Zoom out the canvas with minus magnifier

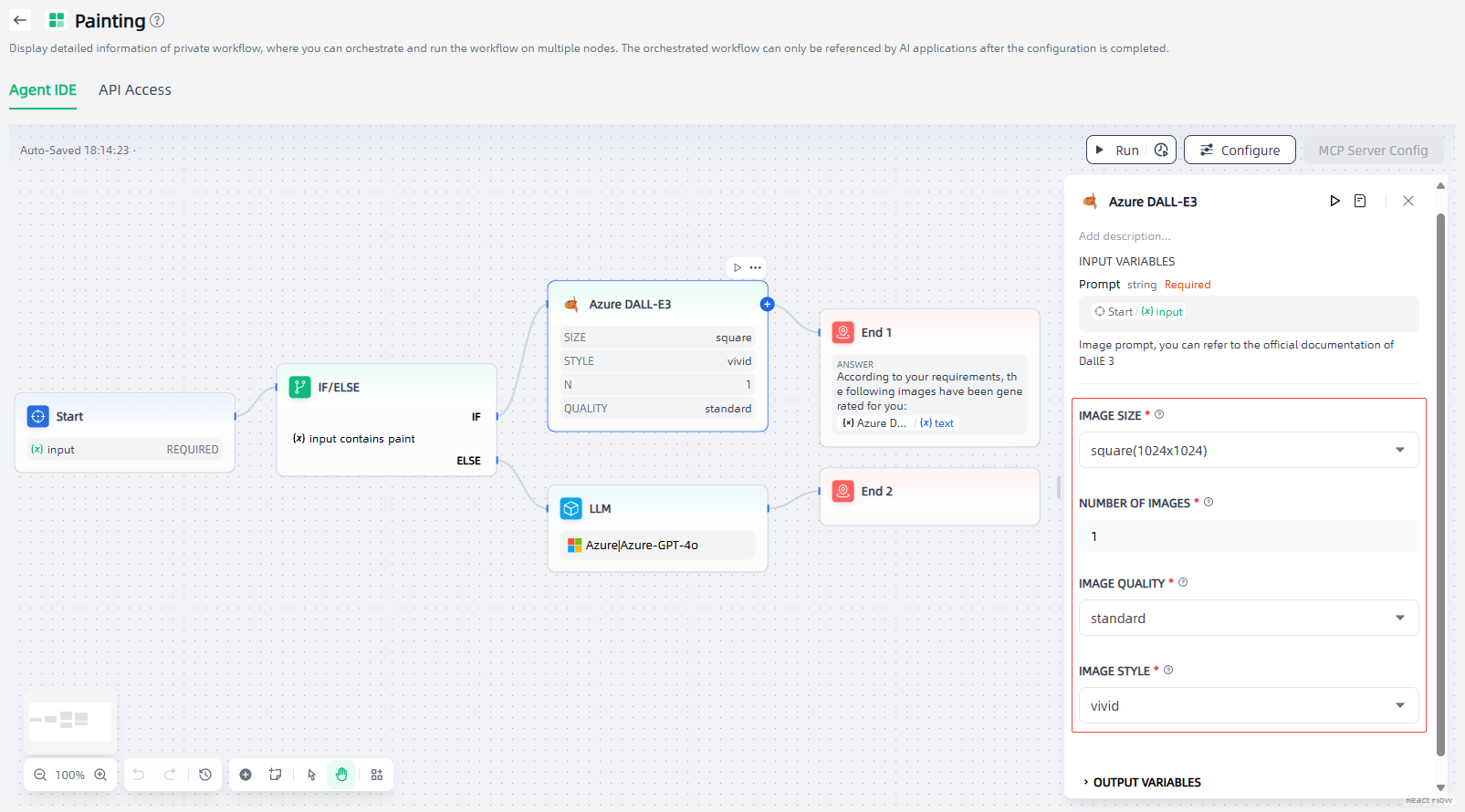point(40,775)
